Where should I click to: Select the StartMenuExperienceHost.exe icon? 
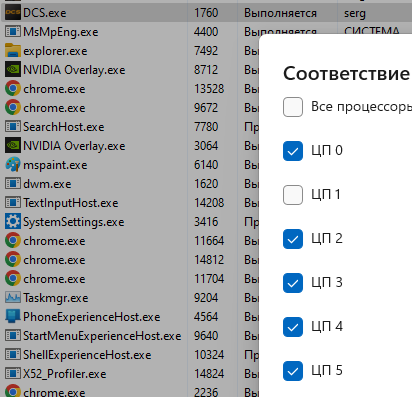tap(13, 336)
